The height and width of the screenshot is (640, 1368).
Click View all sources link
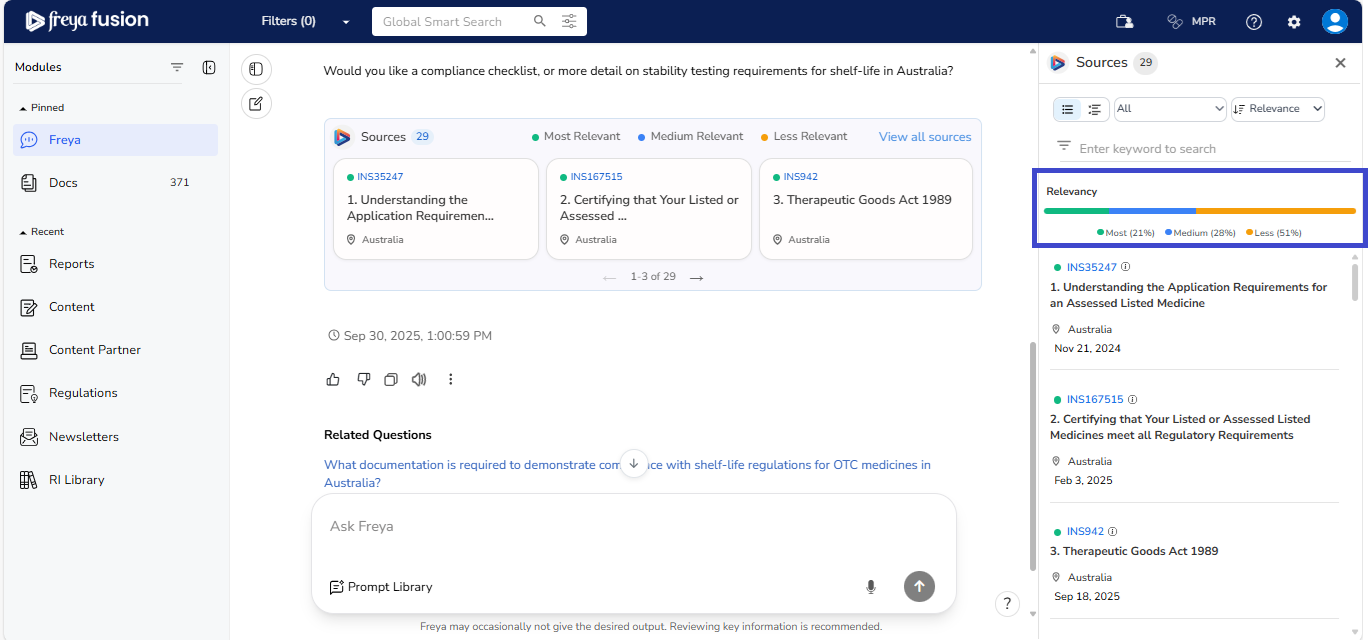(924, 137)
